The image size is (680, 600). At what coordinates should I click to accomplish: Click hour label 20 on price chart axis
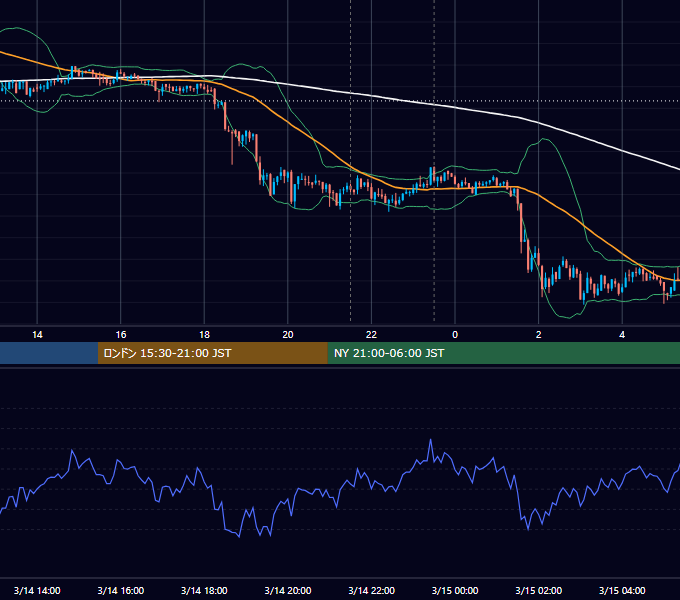[288, 335]
